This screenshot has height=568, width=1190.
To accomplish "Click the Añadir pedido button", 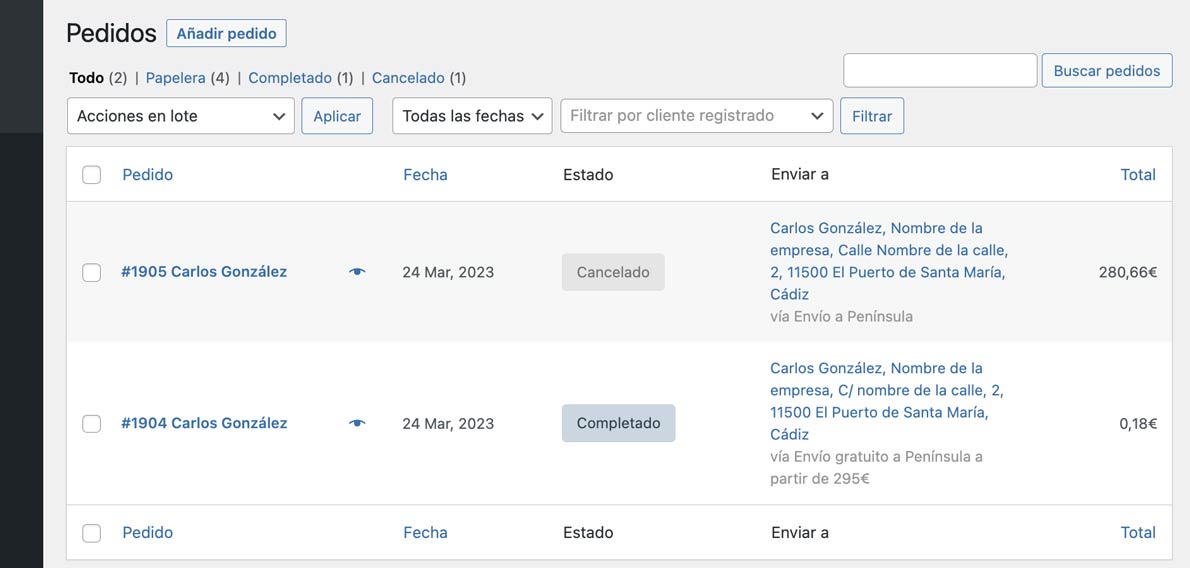I will (226, 34).
